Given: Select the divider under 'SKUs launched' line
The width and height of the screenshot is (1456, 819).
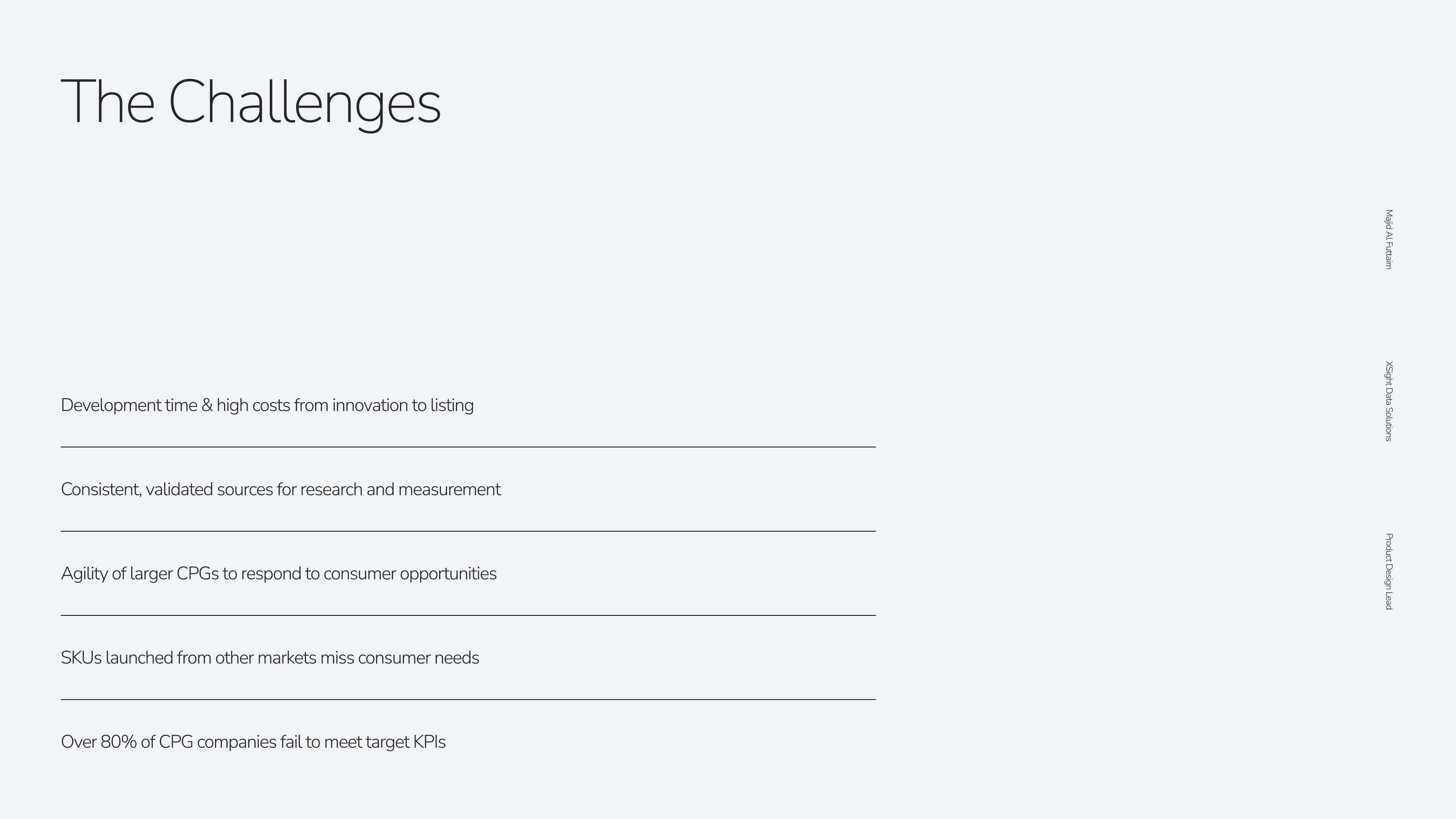Looking at the screenshot, I should pos(468,700).
